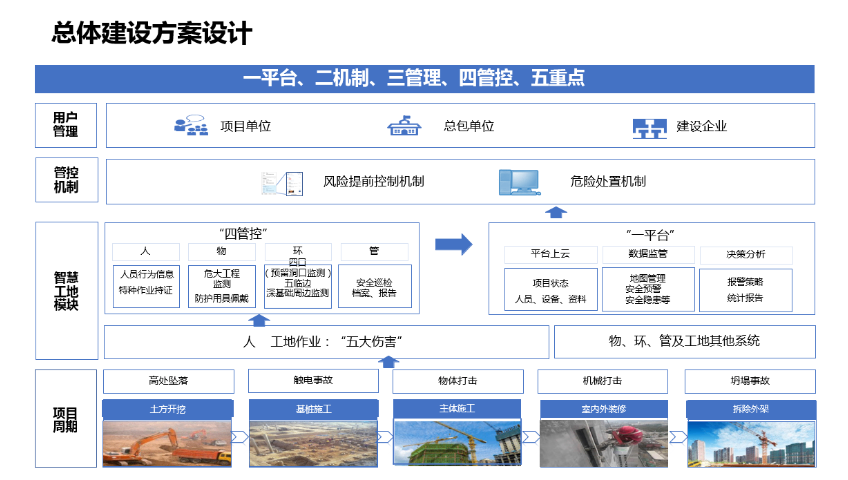
Task: Open the excavator photo under 土方开挖
Action: tap(167, 442)
